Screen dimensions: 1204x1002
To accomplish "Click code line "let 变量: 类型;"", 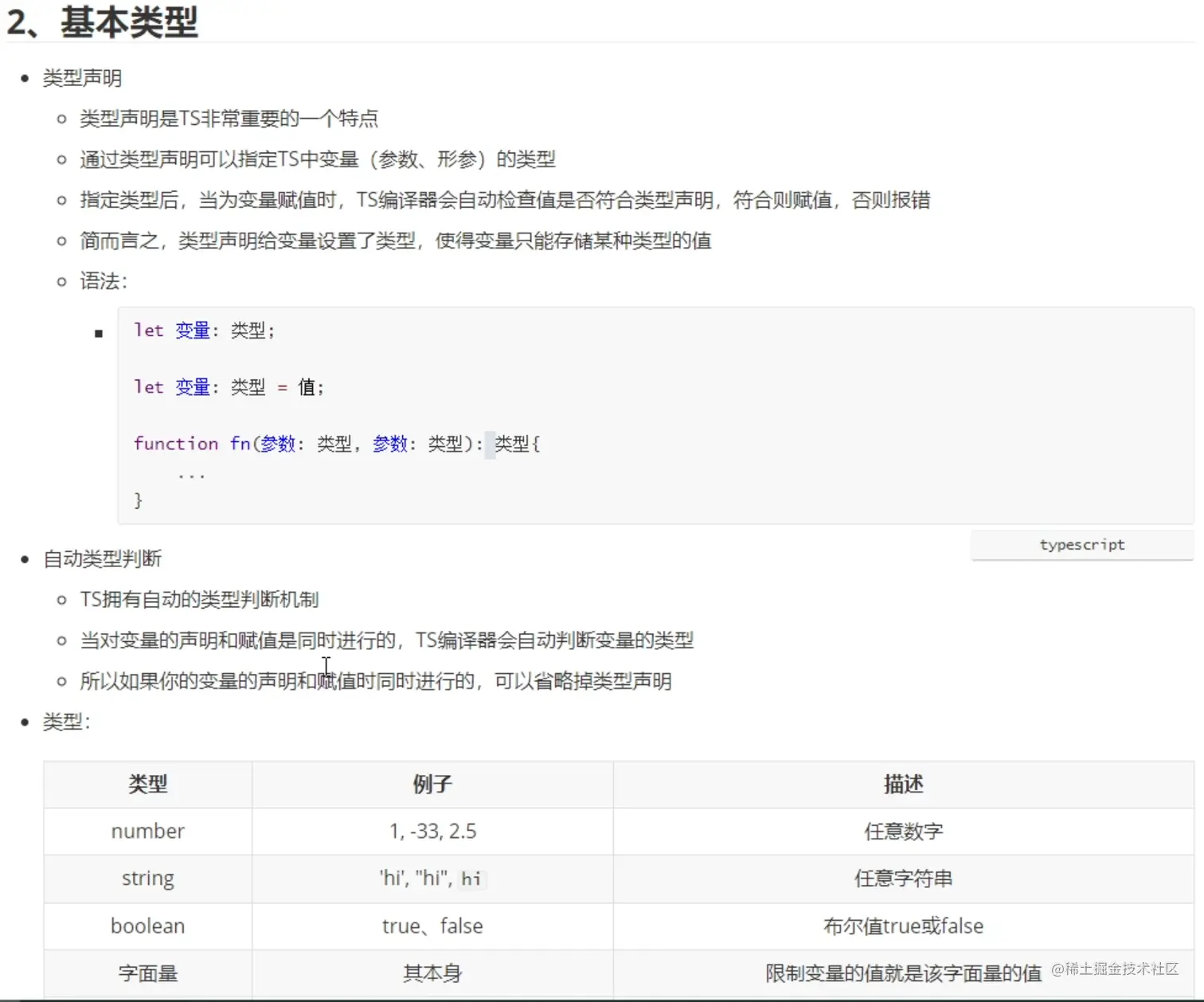I will (205, 331).
